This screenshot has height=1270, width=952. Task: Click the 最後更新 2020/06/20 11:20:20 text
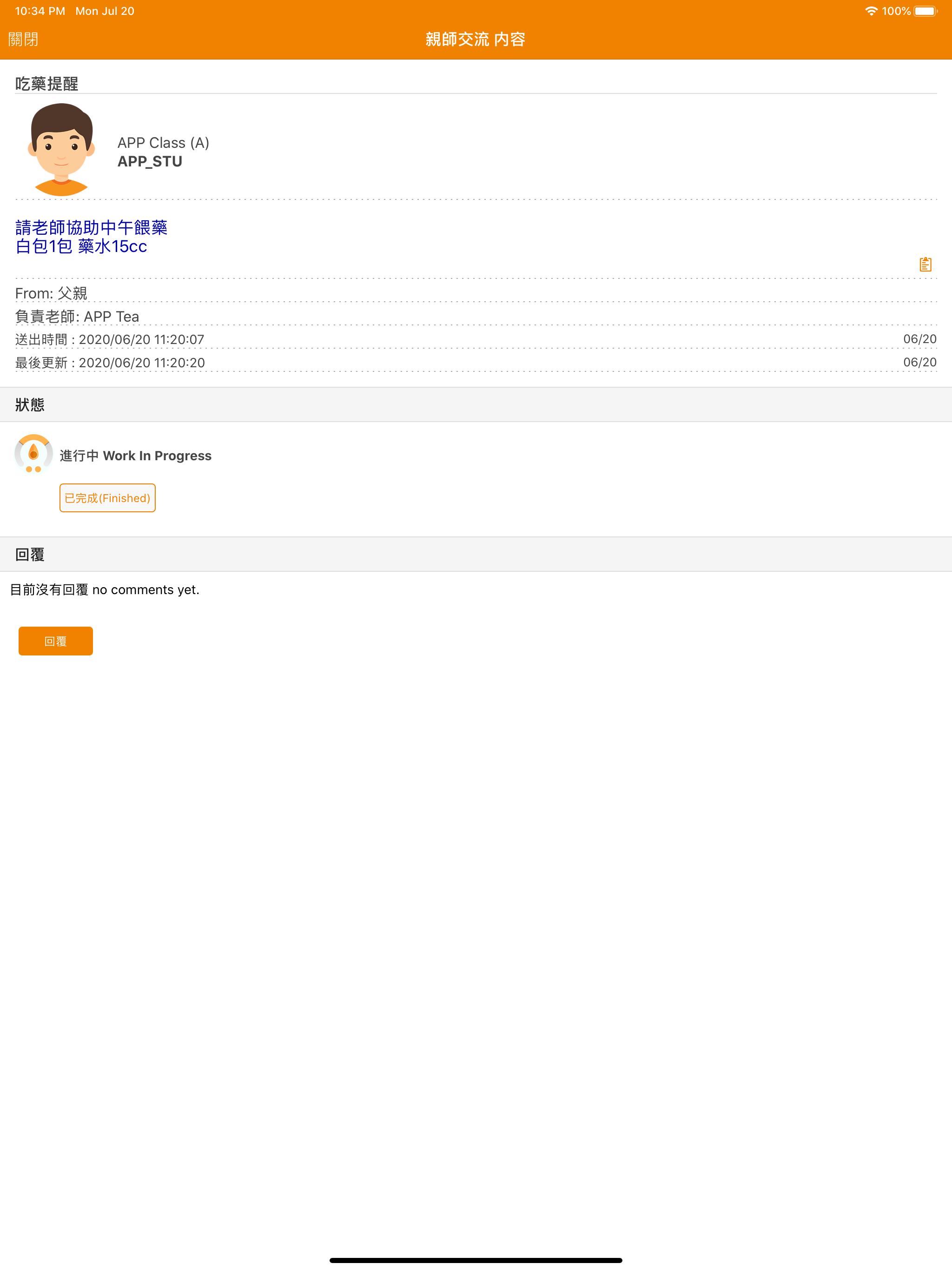pos(110,363)
